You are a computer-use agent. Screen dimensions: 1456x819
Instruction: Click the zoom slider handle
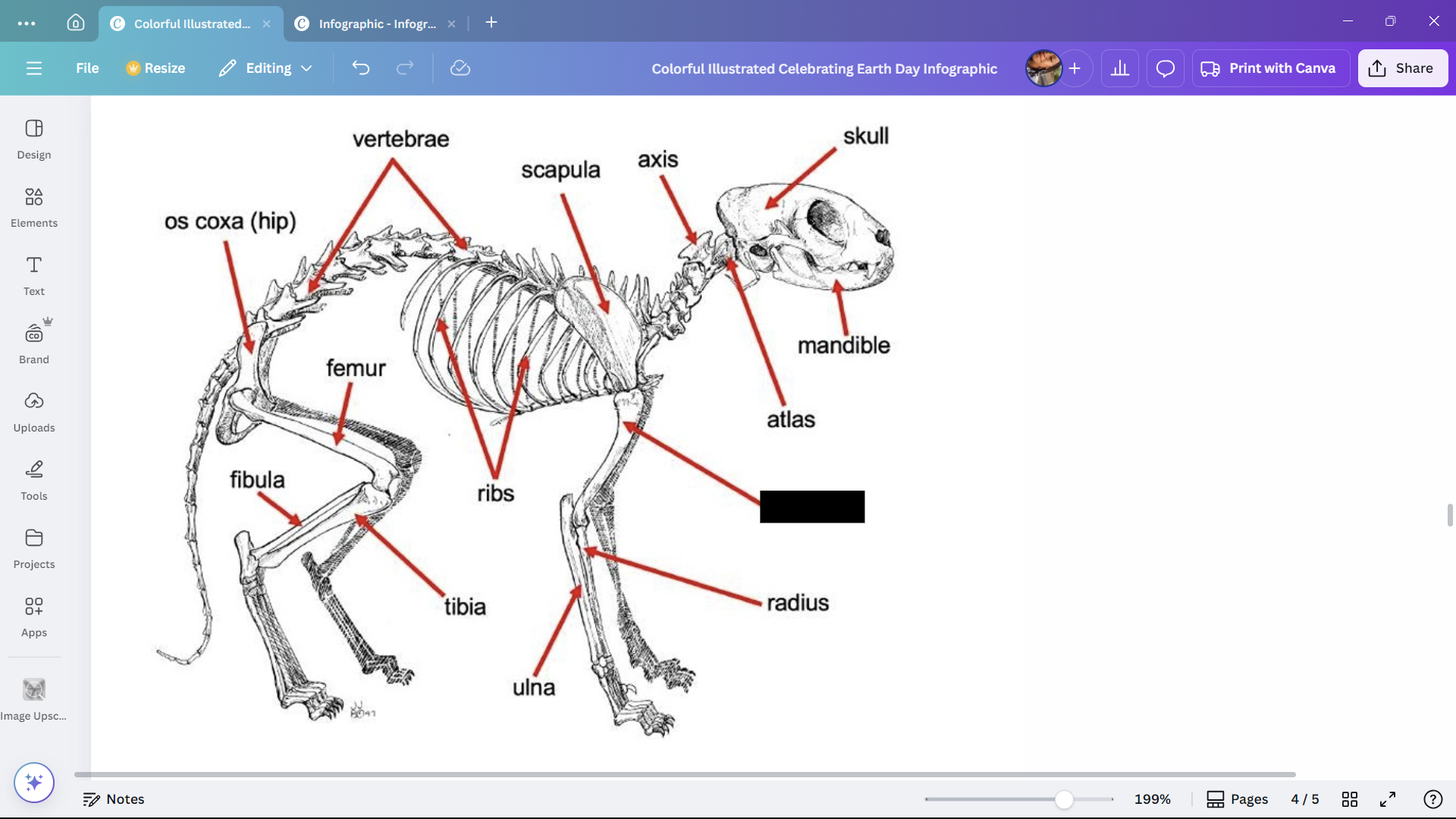click(x=1064, y=799)
